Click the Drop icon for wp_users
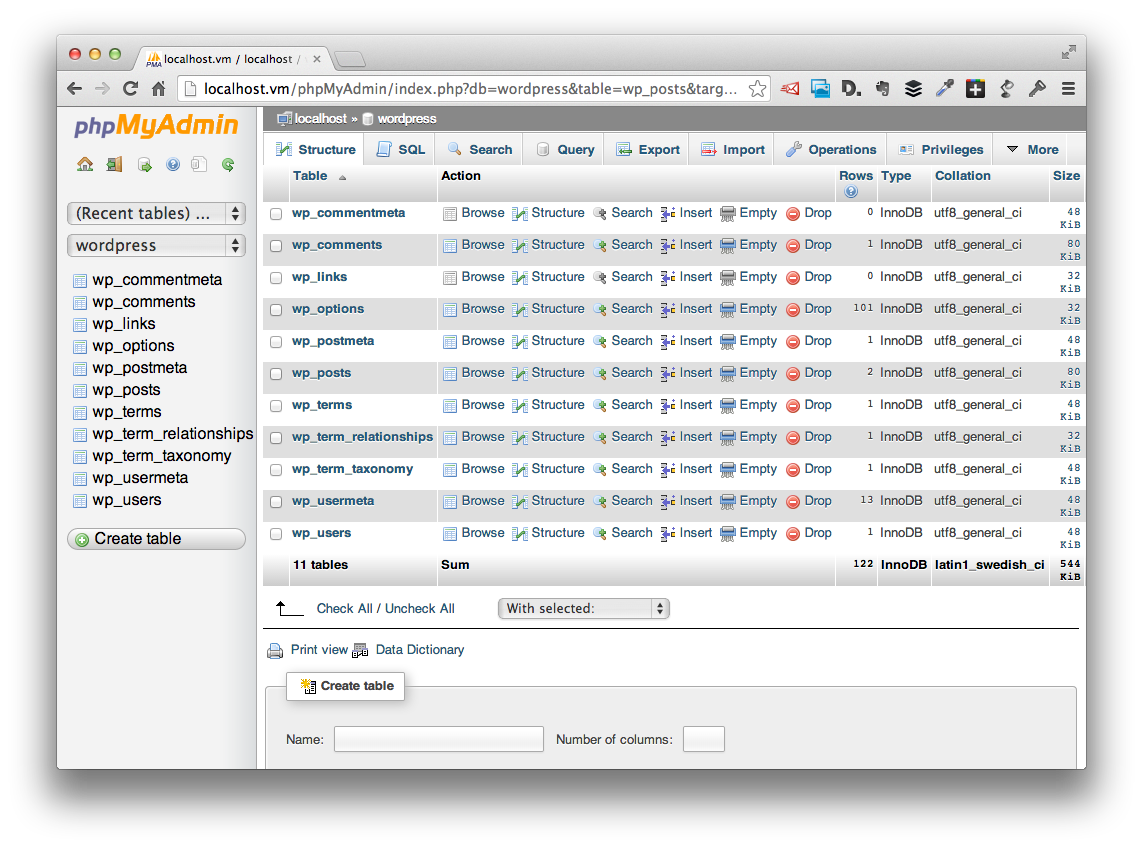 (x=793, y=534)
